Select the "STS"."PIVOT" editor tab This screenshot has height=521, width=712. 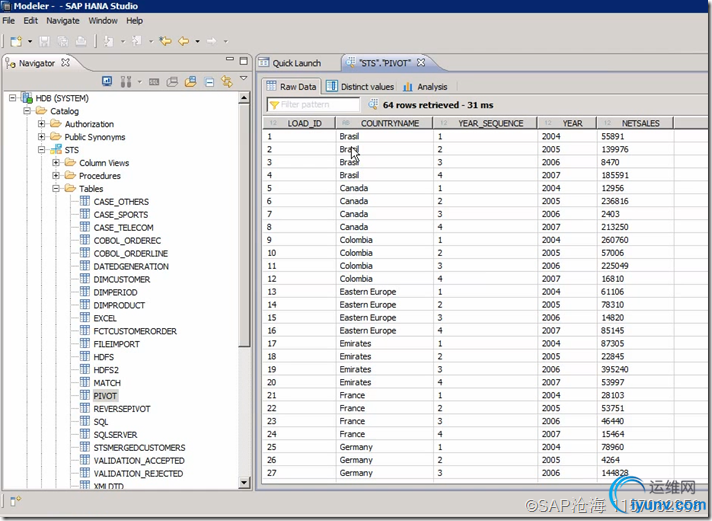[385, 63]
